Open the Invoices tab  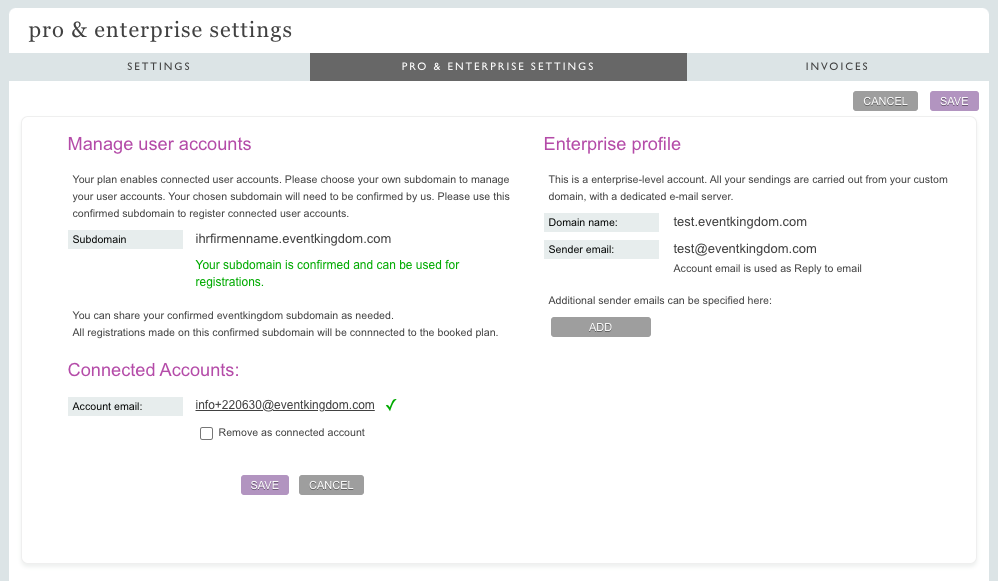tap(837, 67)
